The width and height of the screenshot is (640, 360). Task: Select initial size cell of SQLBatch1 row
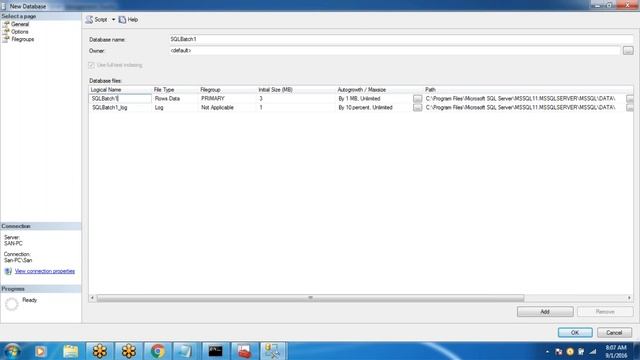pyautogui.click(x=296, y=99)
